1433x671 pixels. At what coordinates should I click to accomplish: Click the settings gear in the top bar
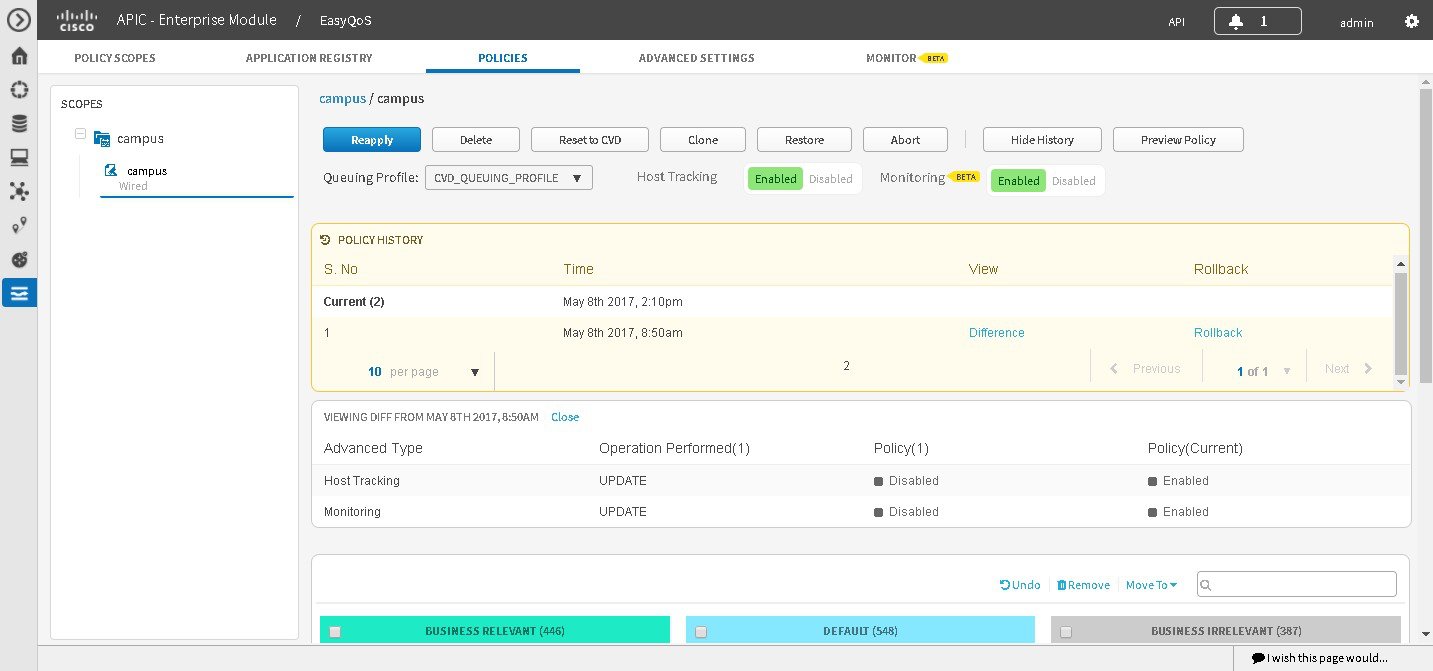pos(1411,20)
